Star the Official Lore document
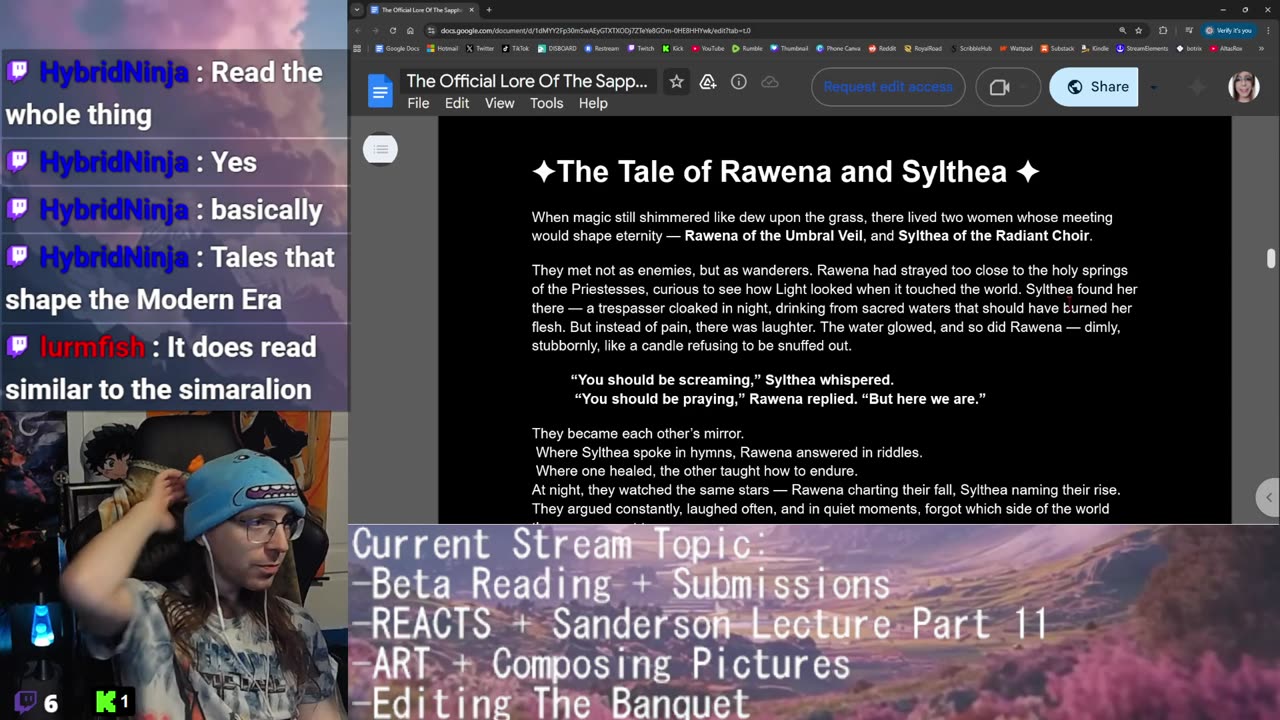Screen dimensions: 1280x720 tap(677, 82)
